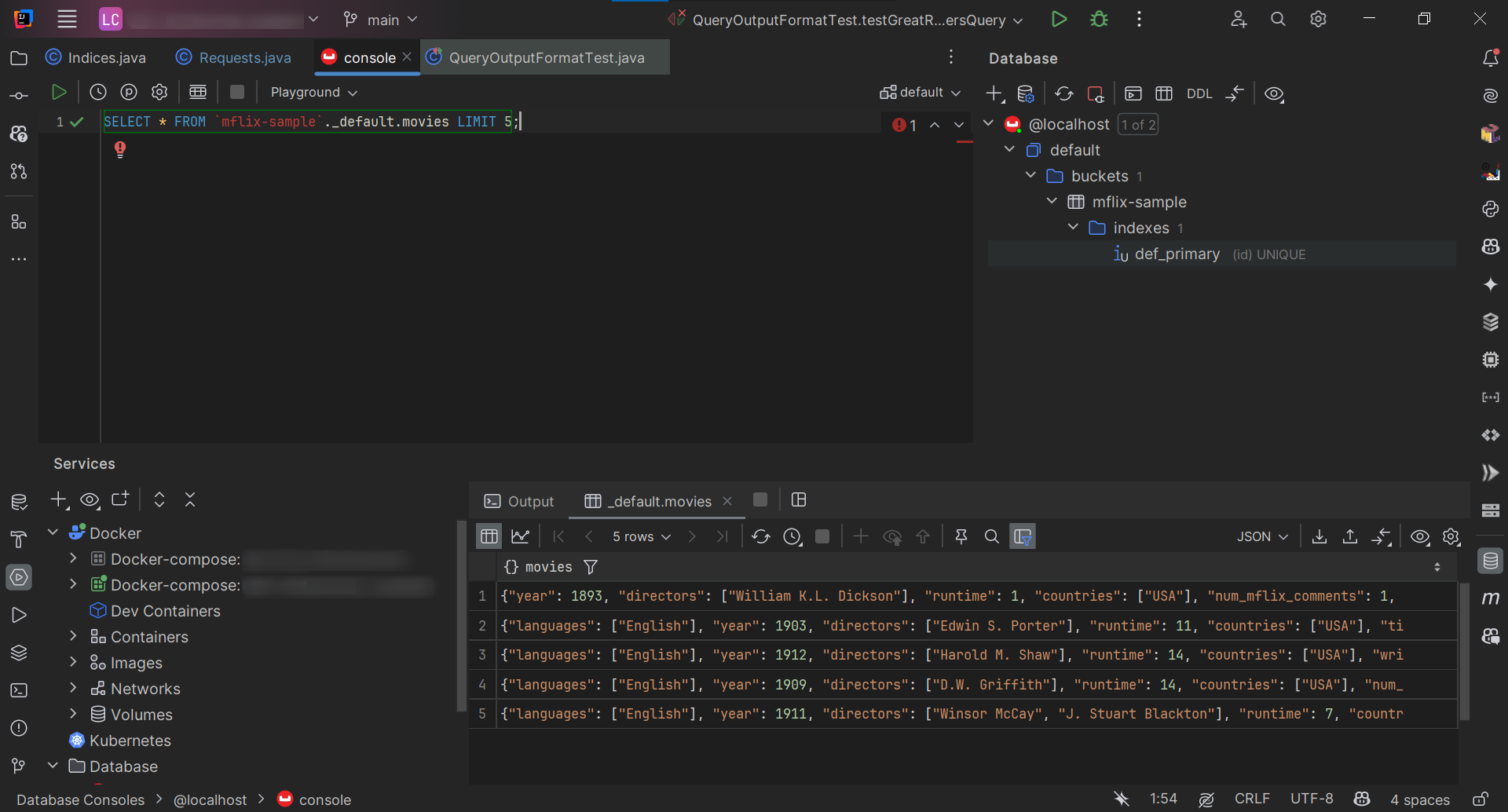1508x812 pixels.
Task: Disconnect the database via jump-to-plug icon
Action: tap(1096, 93)
